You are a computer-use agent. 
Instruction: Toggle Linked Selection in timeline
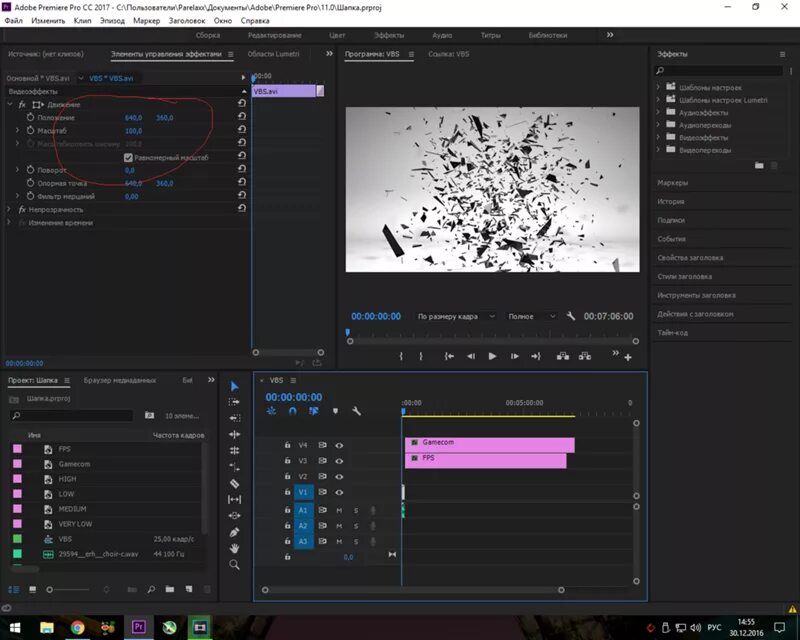point(313,411)
